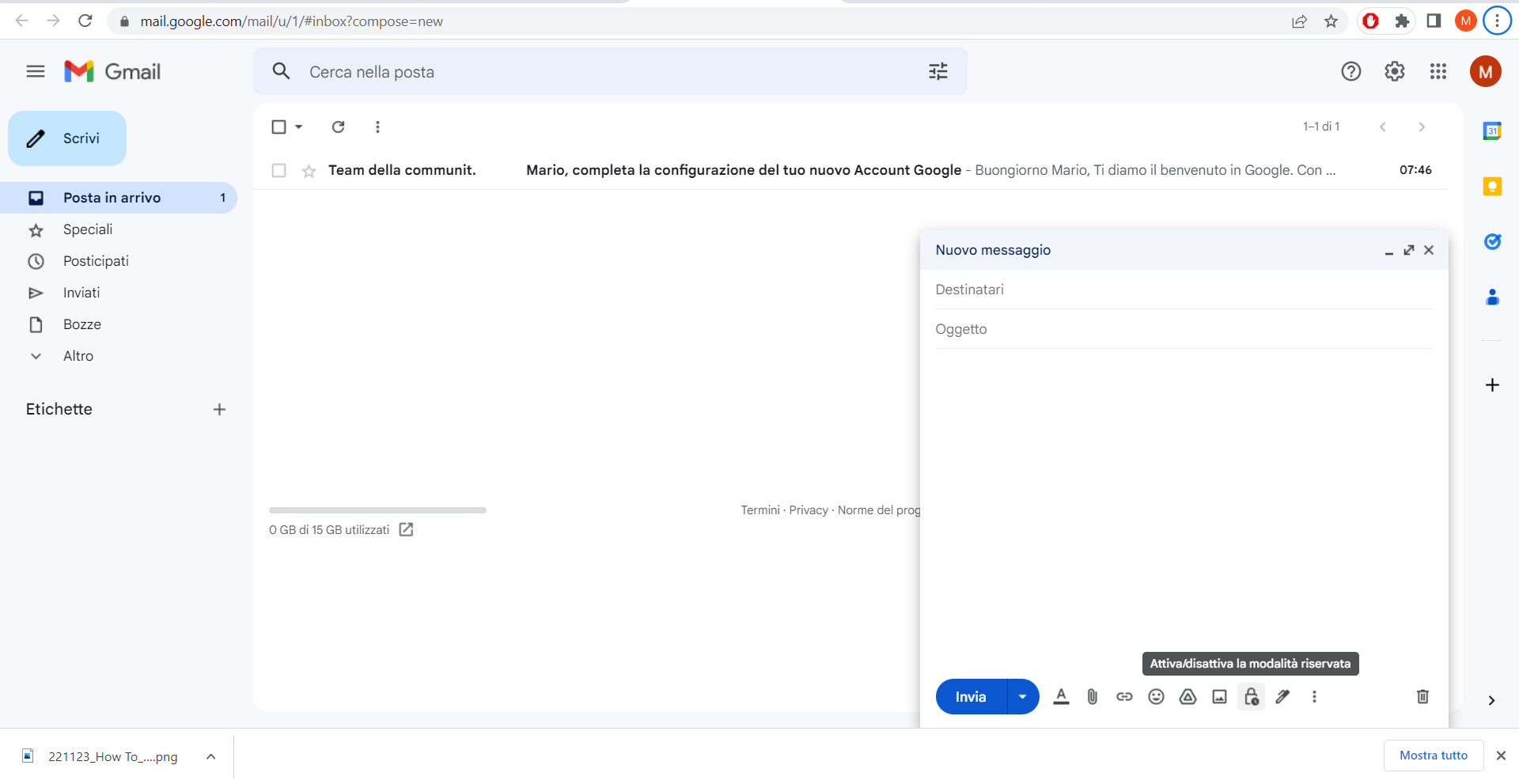Discard draft with the trash icon
This screenshot has height=784, width=1519.
coord(1422,697)
